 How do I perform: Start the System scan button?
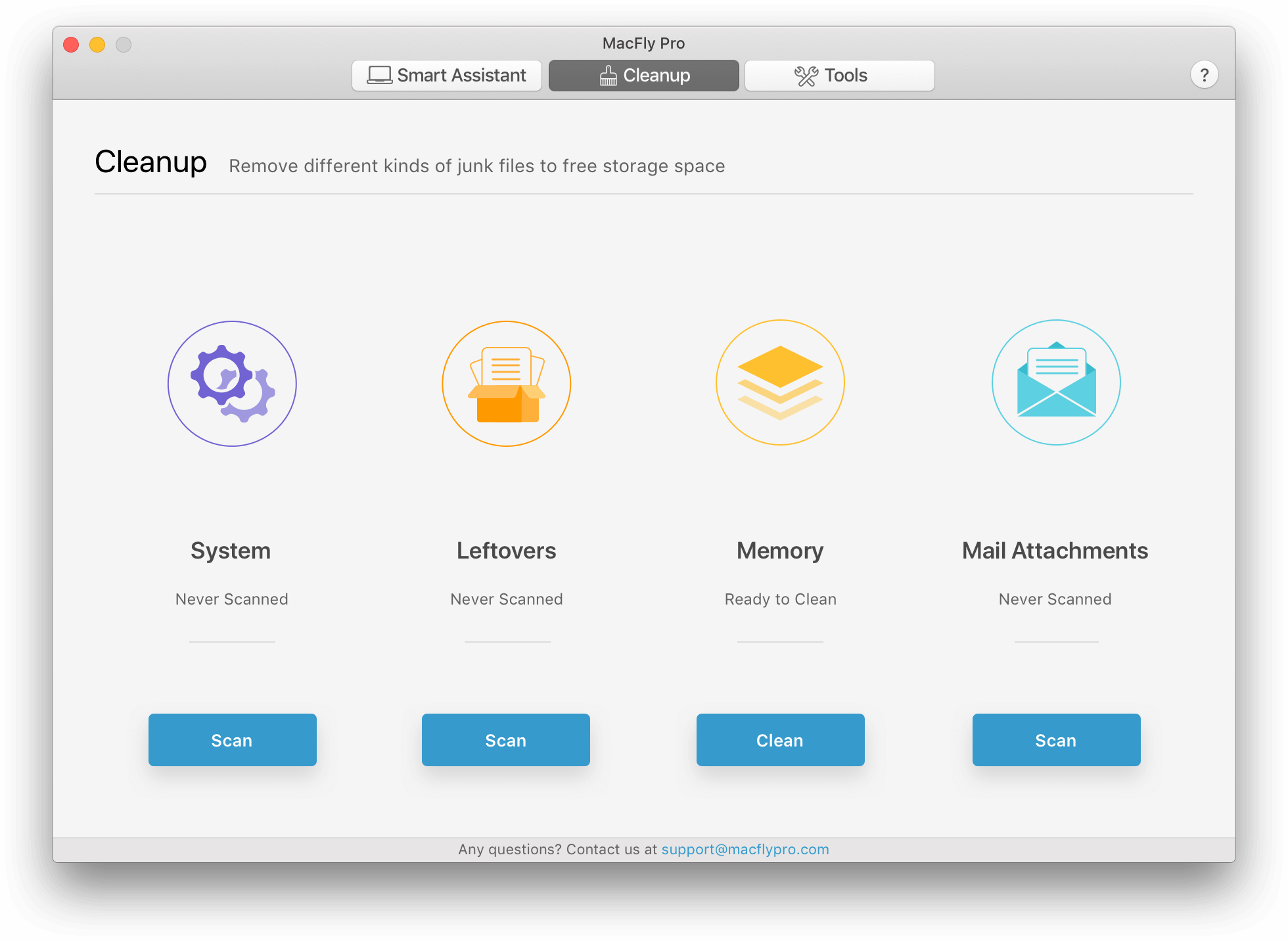[x=233, y=740]
